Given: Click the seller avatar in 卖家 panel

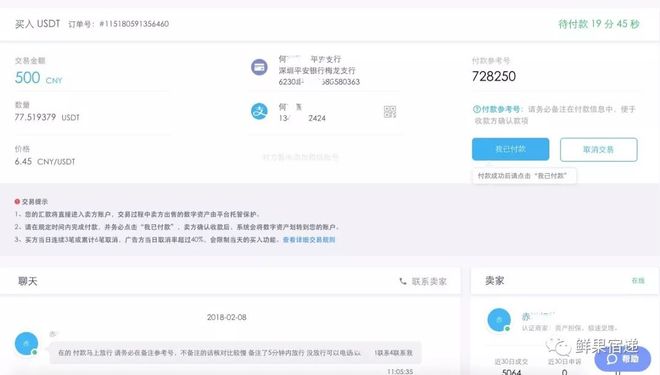Looking at the screenshot, I should 499,320.
